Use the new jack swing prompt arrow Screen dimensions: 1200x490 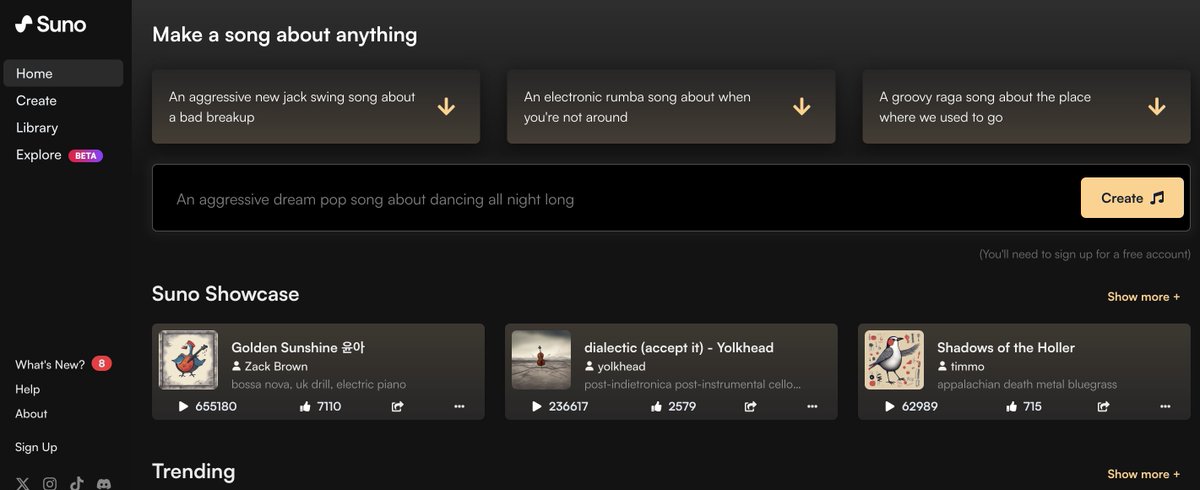click(446, 106)
